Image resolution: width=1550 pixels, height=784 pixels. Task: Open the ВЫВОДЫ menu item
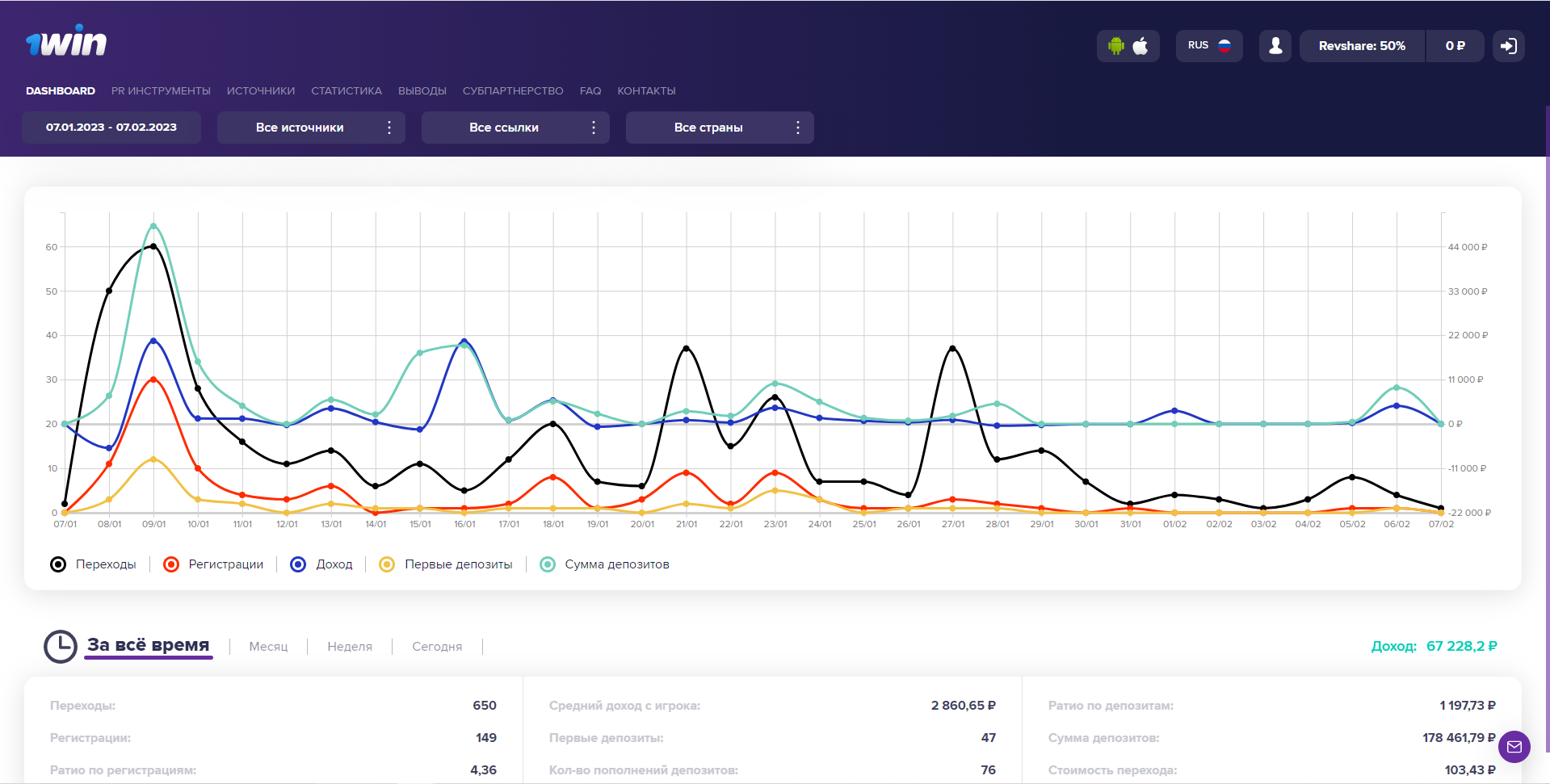point(422,91)
